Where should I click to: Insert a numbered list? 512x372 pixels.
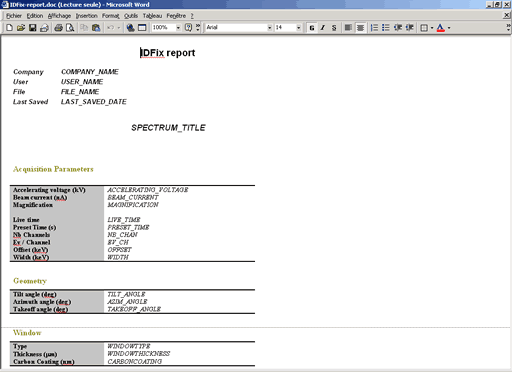coord(374,28)
